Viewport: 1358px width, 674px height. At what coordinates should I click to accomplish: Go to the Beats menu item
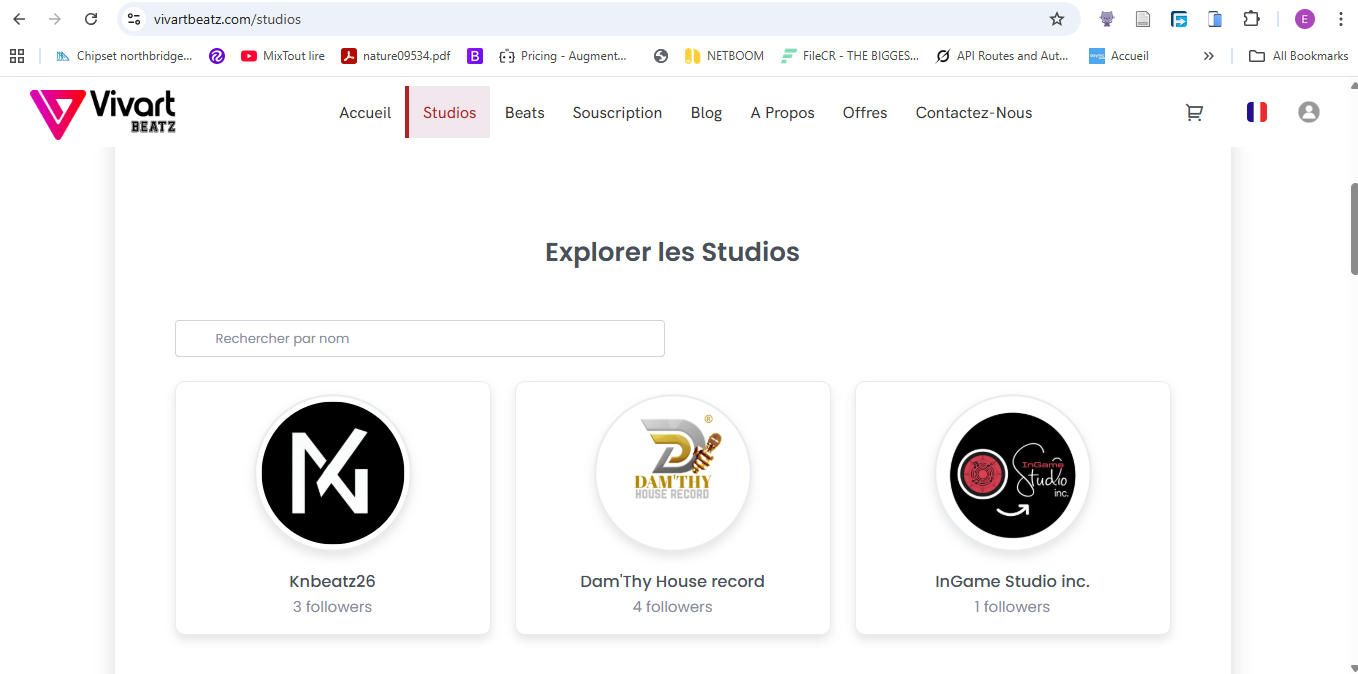click(x=524, y=113)
